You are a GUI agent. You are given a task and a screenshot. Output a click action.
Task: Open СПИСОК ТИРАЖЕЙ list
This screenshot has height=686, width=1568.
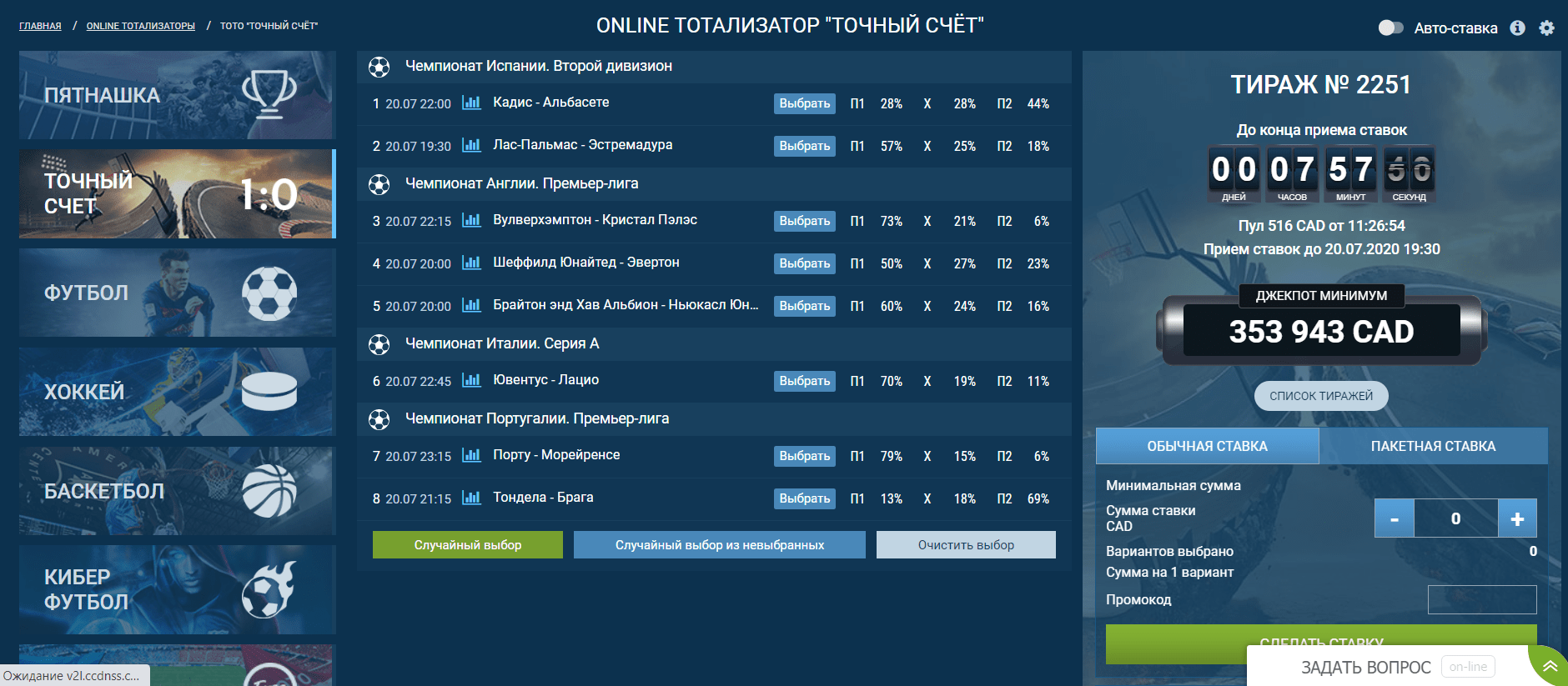coord(1321,396)
